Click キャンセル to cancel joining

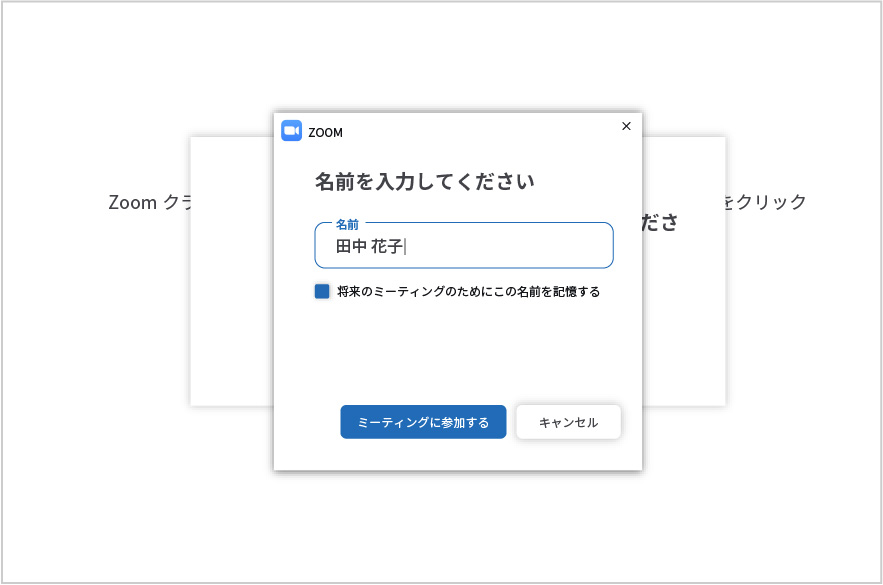click(x=568, y=422)
